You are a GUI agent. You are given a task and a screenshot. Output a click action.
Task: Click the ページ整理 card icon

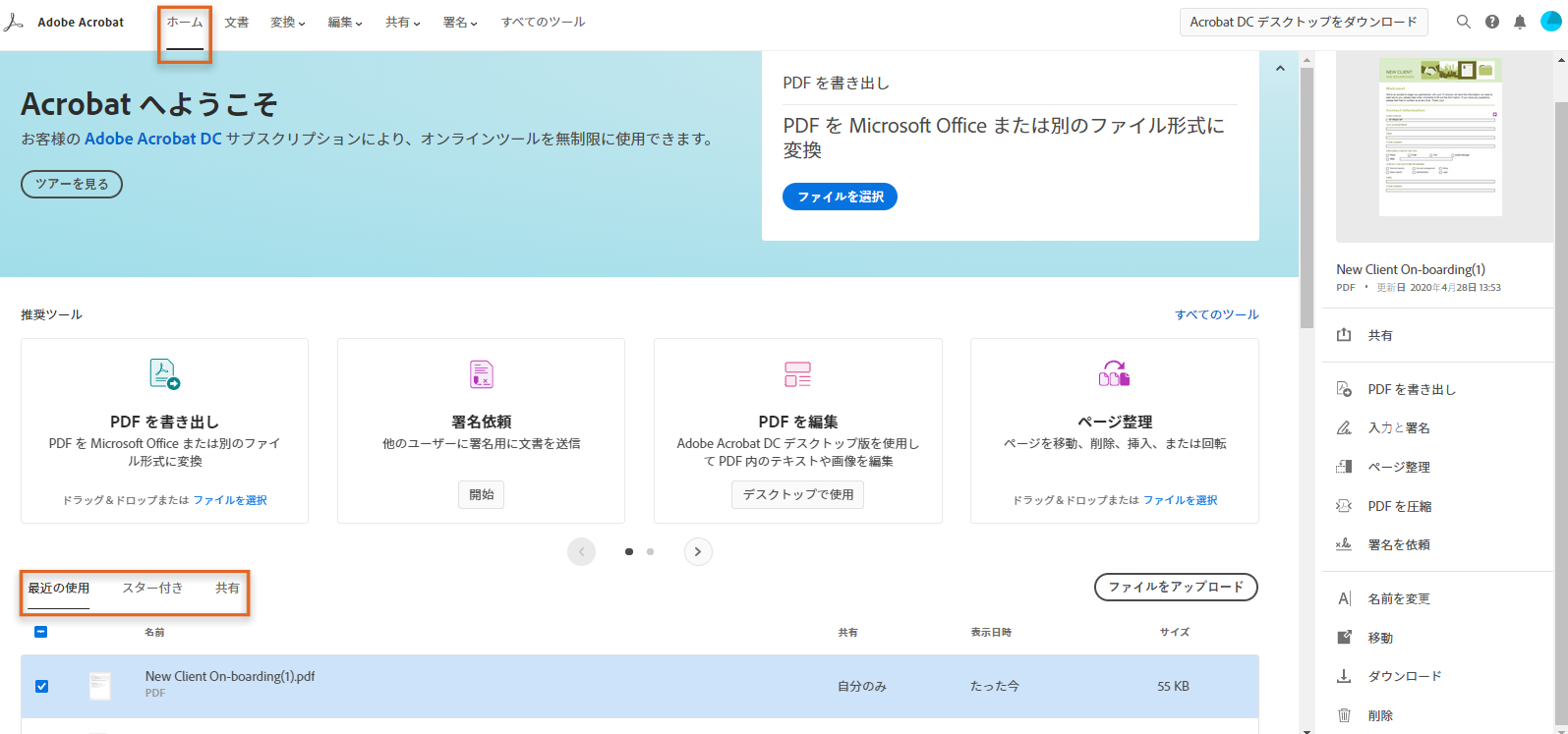click(x=1114, y=374)
